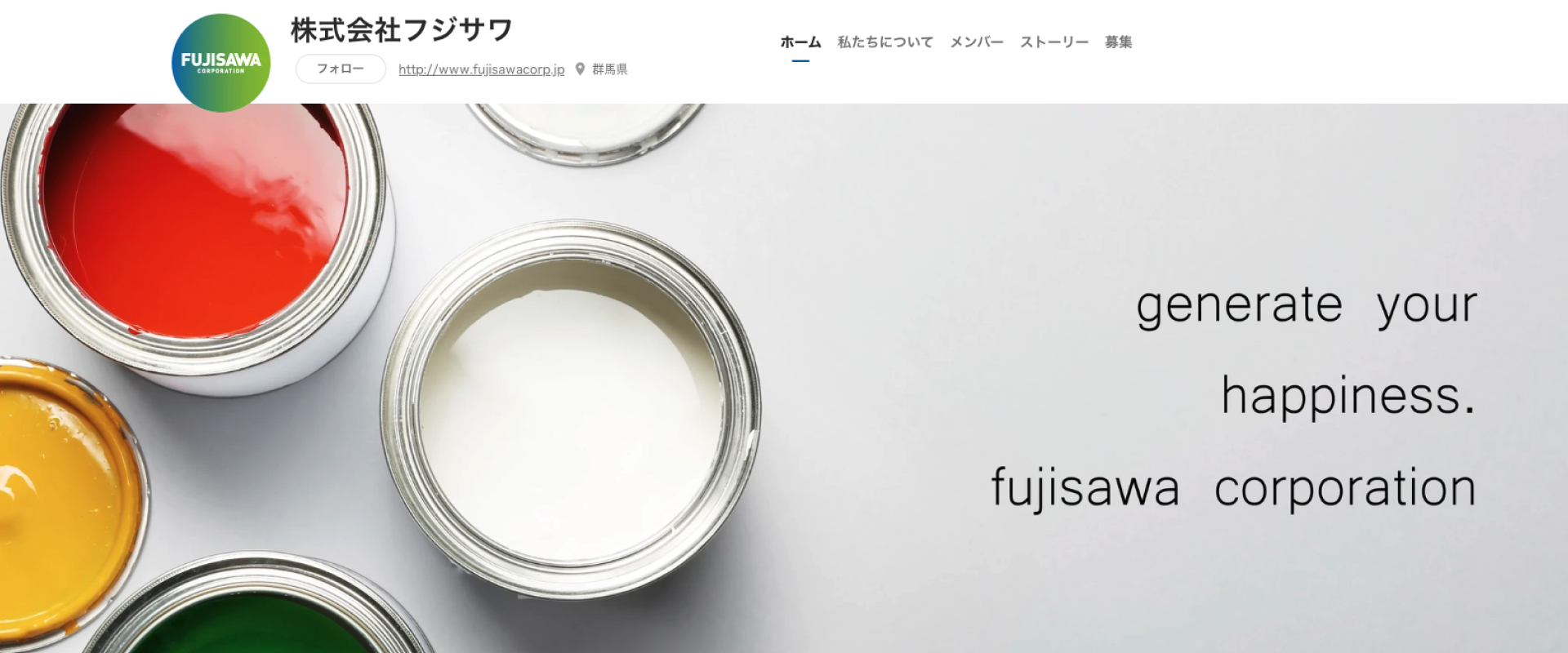Click the フォロー follow button

tap(340, 69)
